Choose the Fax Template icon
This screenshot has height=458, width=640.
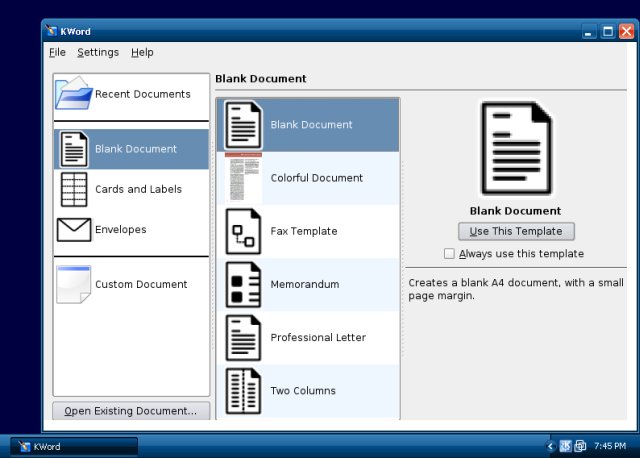point(243,231)
